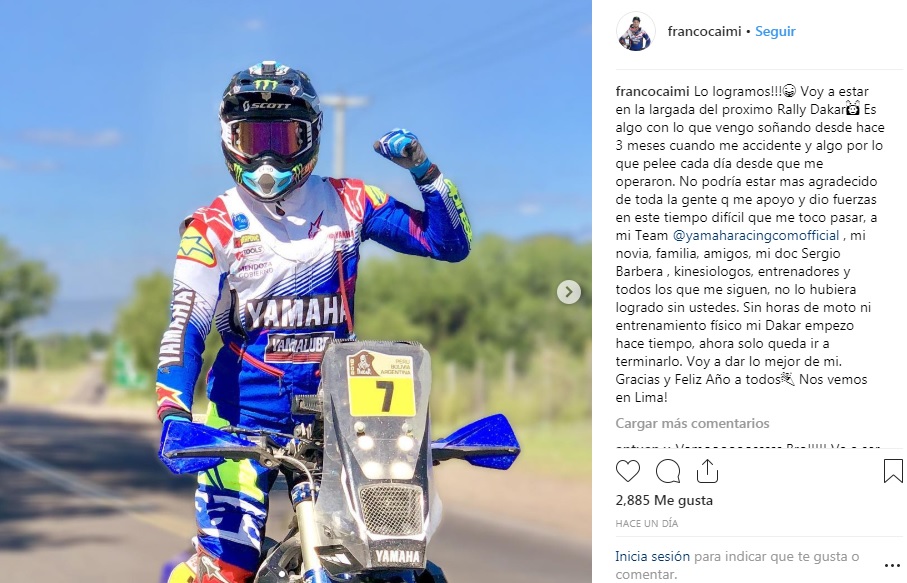Click the partially visible comment below Cargar más
The image size is (907, 583).
click(x=747, y=448)
